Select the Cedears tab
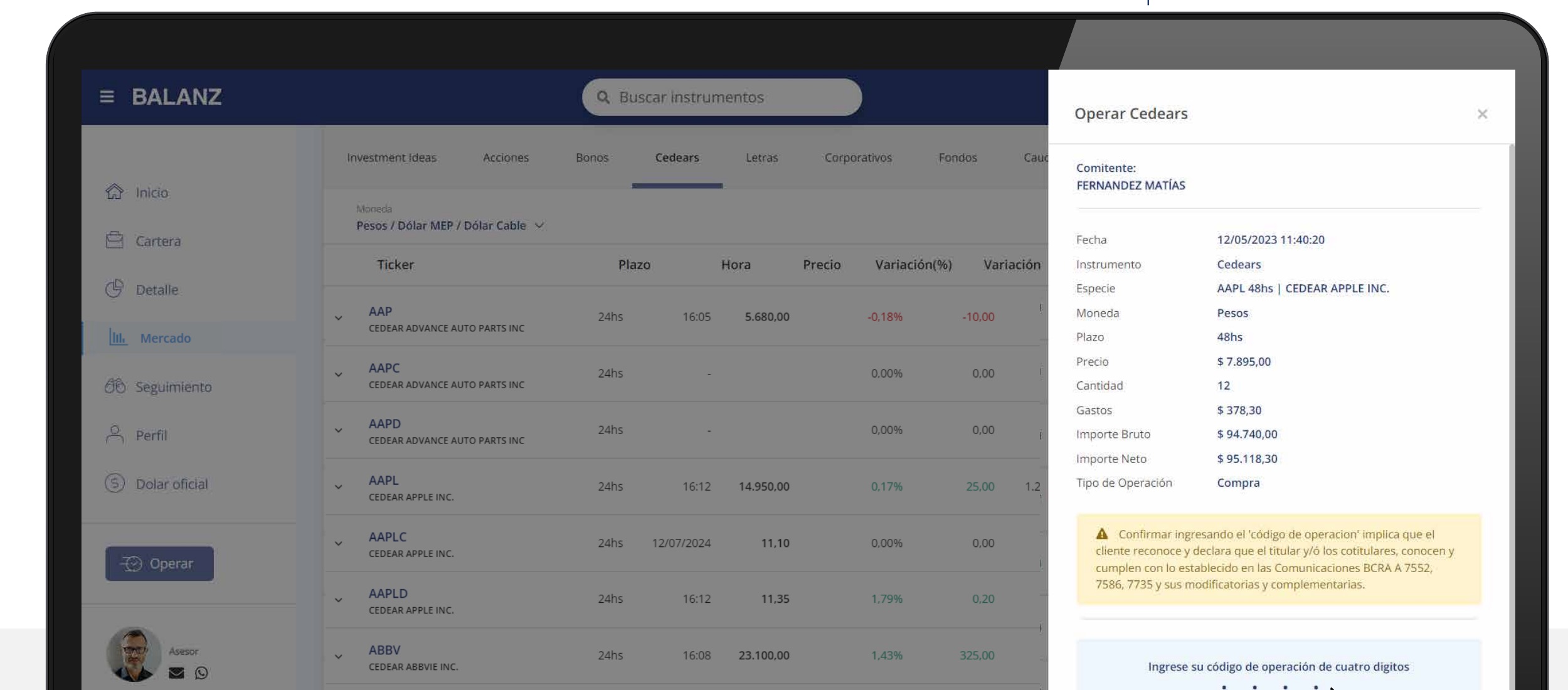Image resolution: width=1568 pixels, height=690 pixels. [677, 157]
